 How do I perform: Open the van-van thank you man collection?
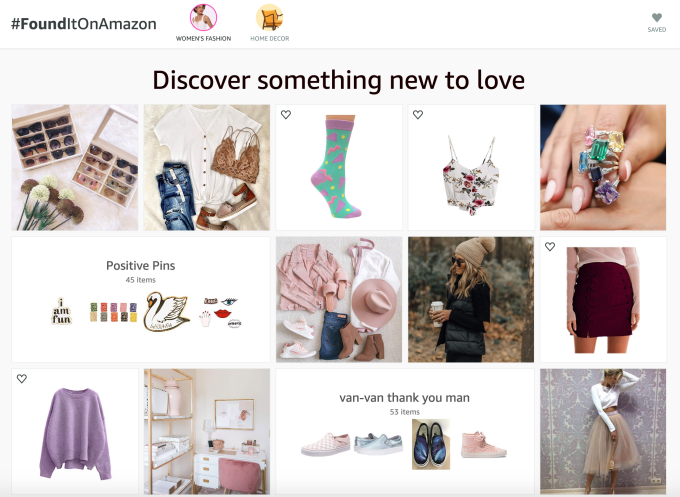404,398
